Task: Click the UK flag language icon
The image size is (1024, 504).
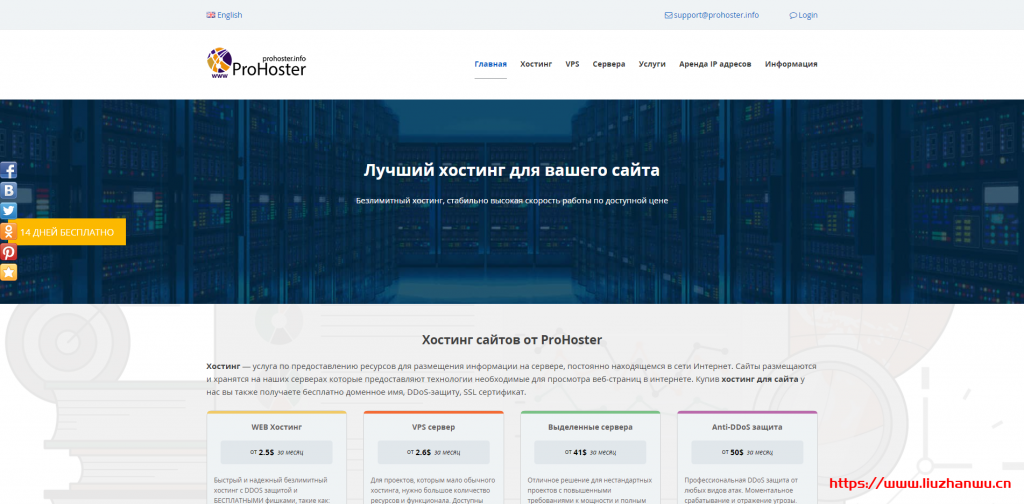Action: click(x=210, y=15)
